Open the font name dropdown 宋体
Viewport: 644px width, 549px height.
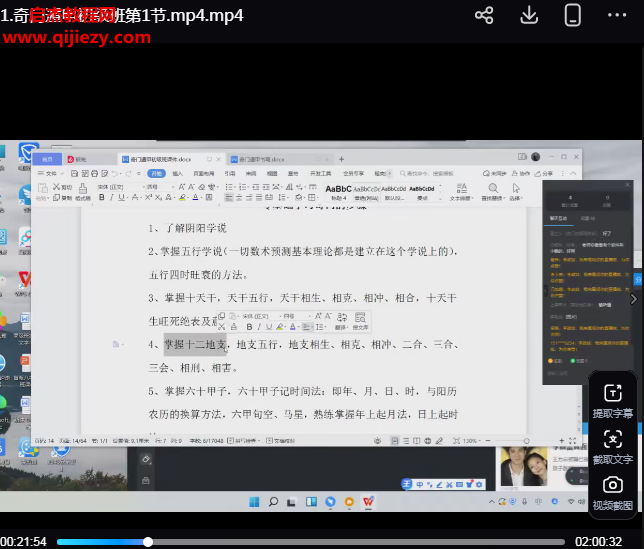[119, 187]
